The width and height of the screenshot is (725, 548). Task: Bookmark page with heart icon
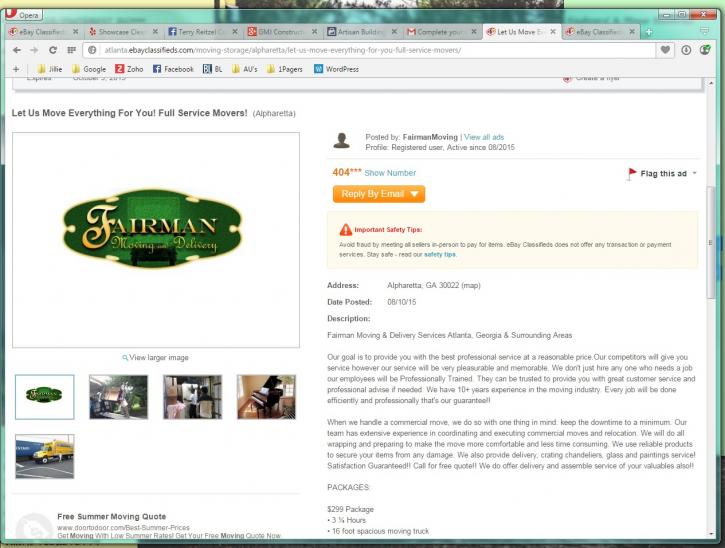click(665, 50)
